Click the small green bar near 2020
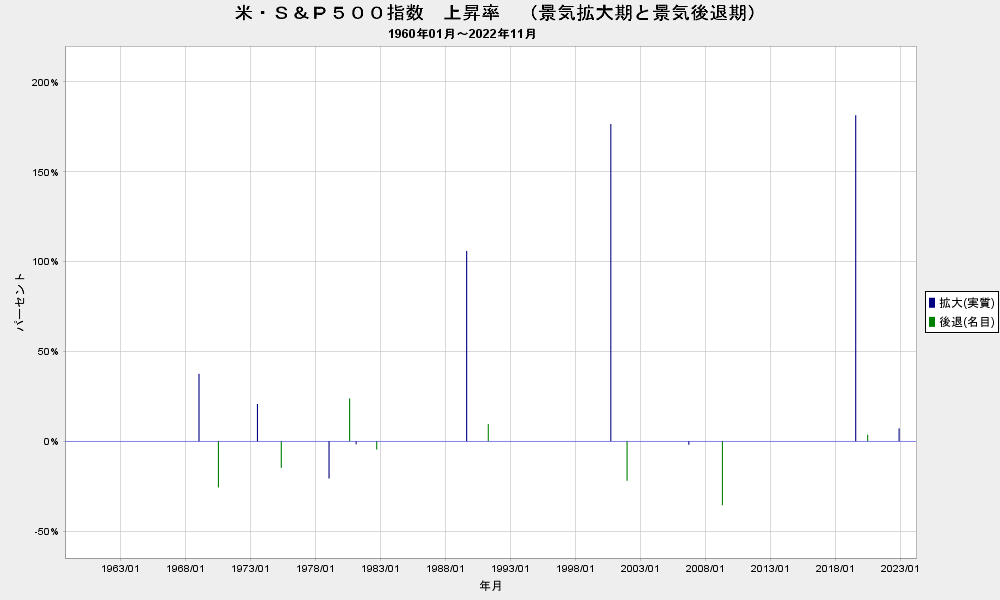Image resolution: width=1000 pixels, height=600 pixels. coord(867,438)
